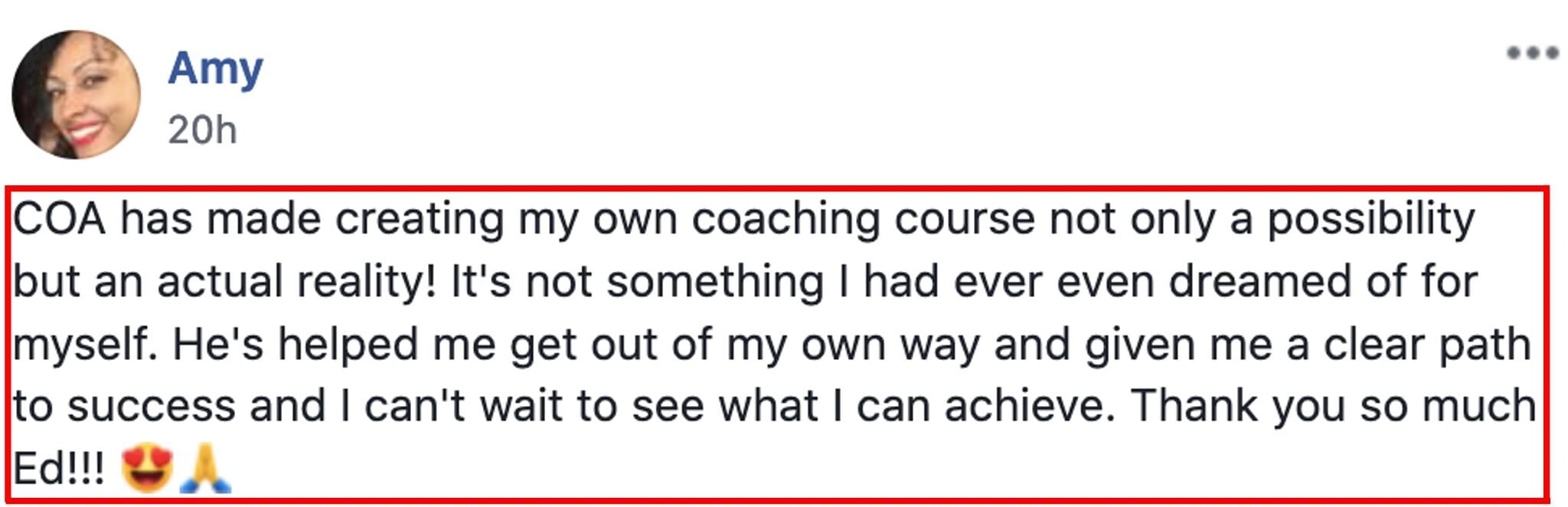This screenshot has height=507, width=1568.
Task: Click Amy's round profile picture
Action: [x=76, y=94]
